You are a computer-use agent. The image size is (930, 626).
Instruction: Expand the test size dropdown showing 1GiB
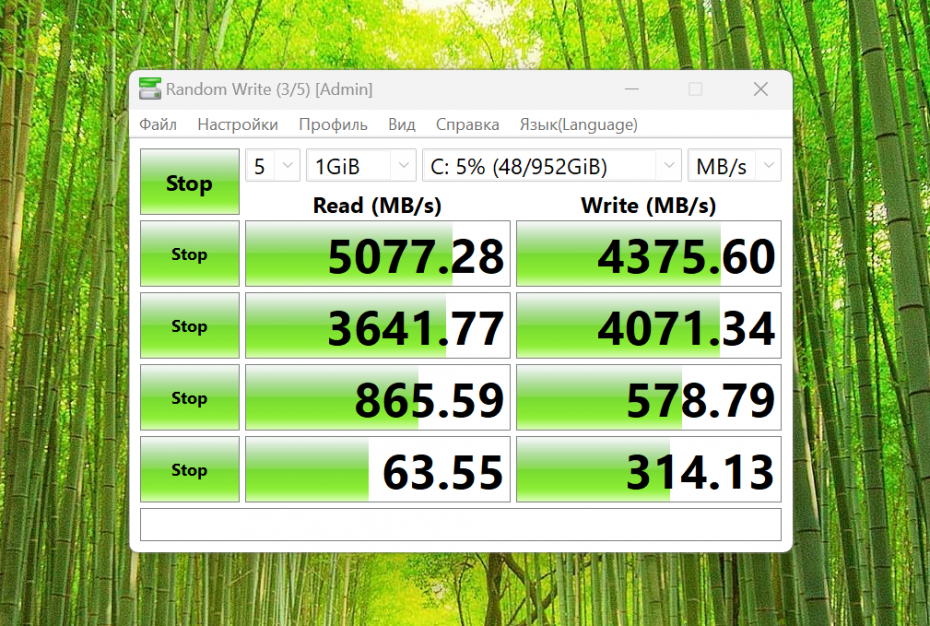coord(361,166)
